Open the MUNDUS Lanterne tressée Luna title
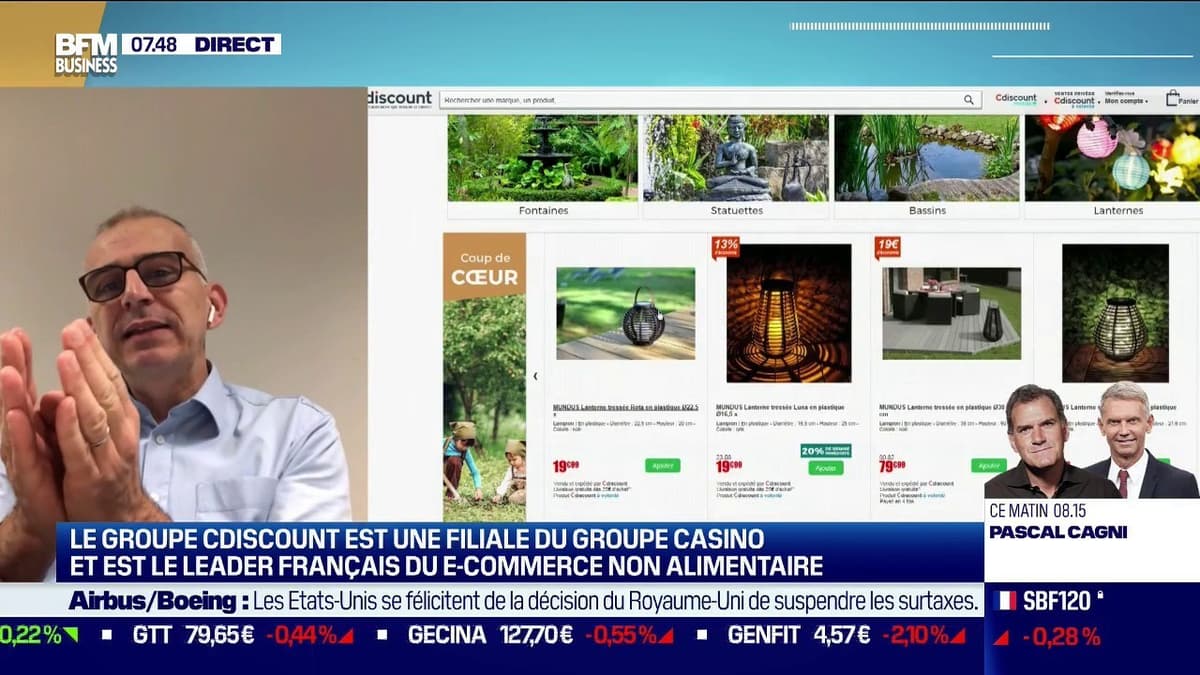 (x=780, y=408)
